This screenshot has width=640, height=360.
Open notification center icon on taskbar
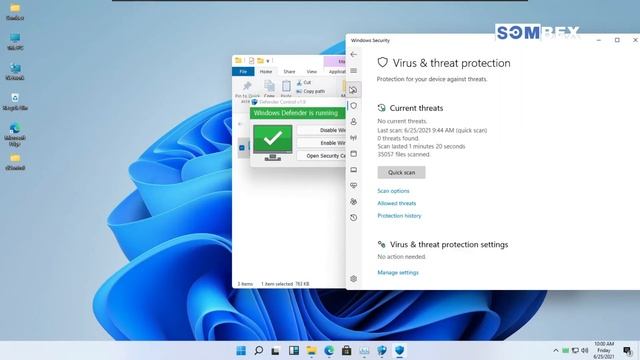(x=627, y=350)
